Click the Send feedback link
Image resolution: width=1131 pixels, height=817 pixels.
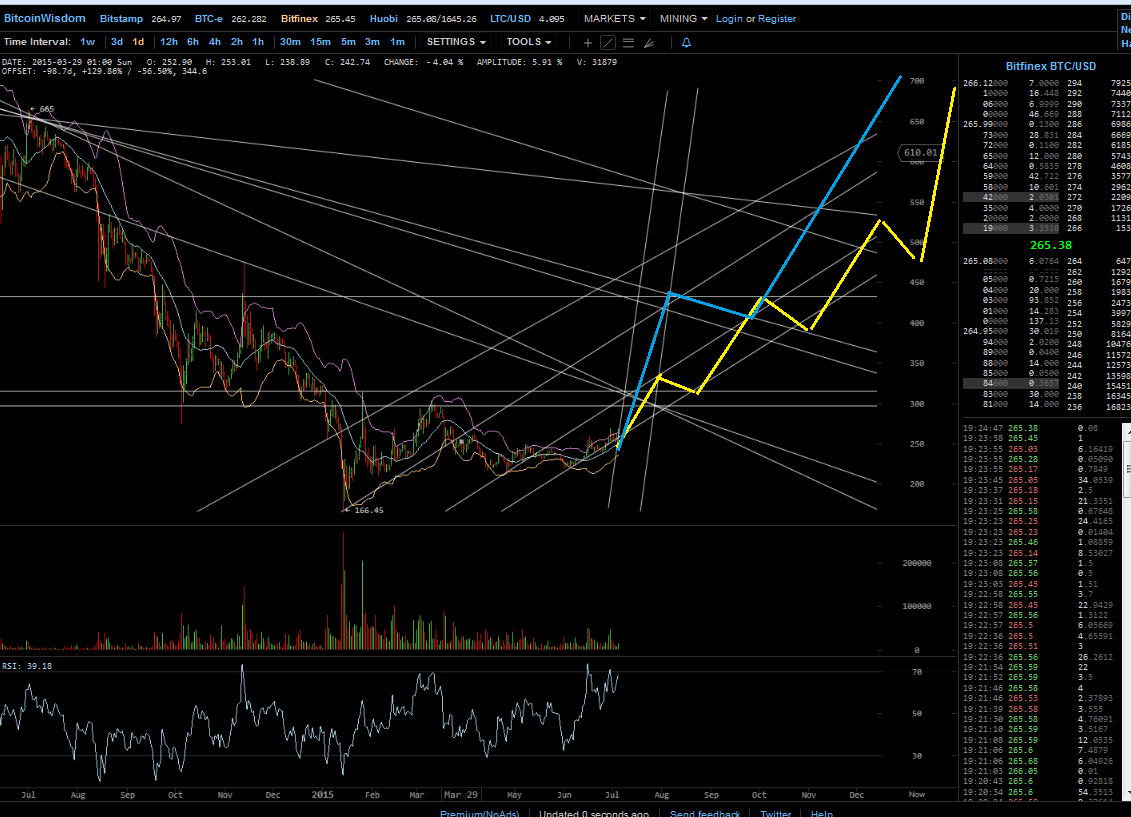(x=705, y=813)
